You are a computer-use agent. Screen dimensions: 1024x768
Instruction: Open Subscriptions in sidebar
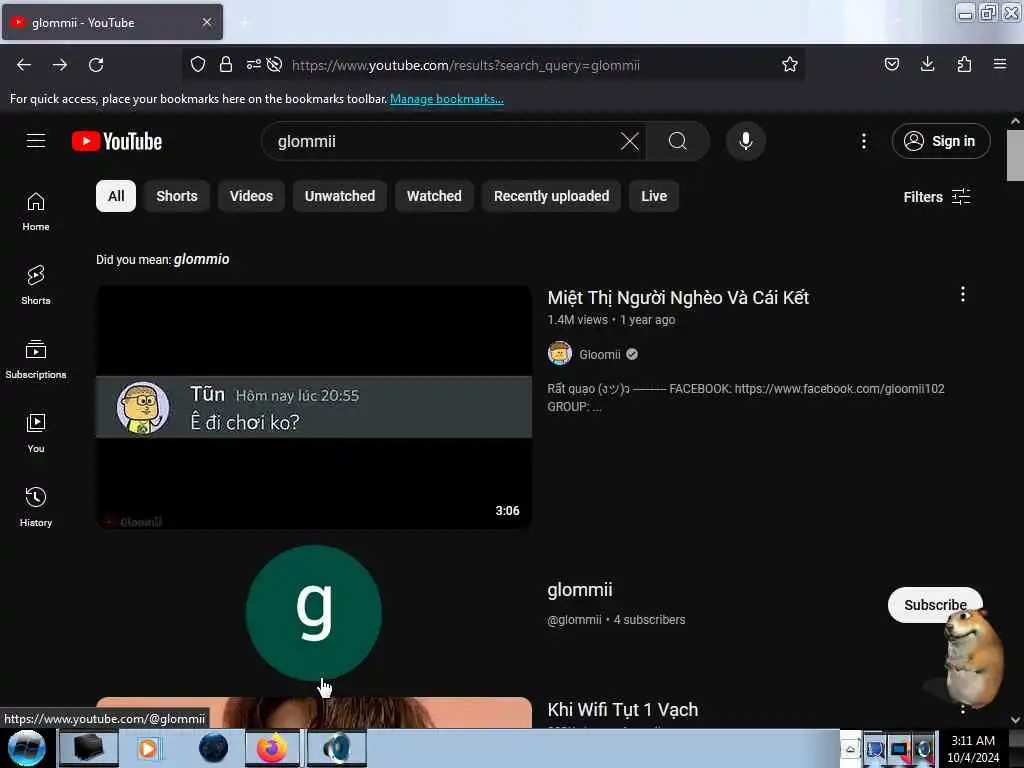[x=36, y=359]
